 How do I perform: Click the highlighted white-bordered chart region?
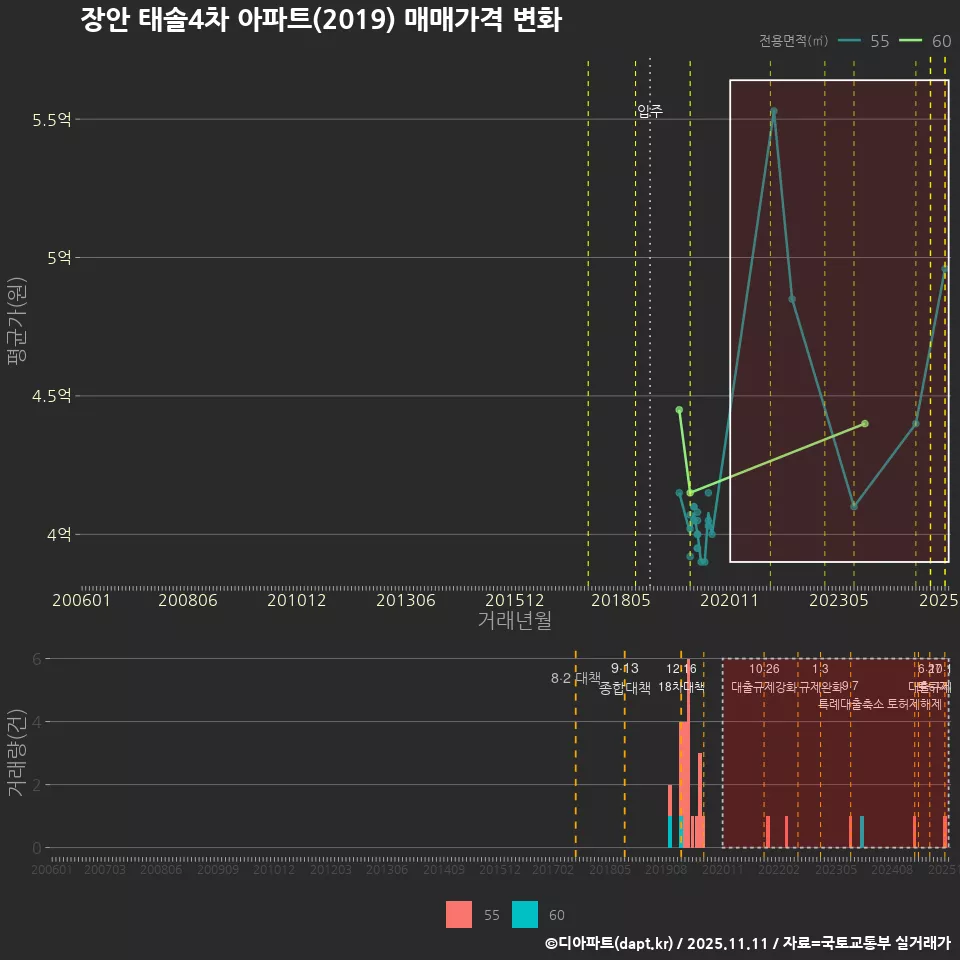[838, 320]
